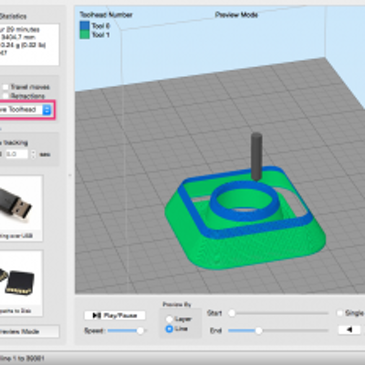Open the Active Toolhead coloring dropdown
This screenshot has height=365, width=365.
click(26, 110)
